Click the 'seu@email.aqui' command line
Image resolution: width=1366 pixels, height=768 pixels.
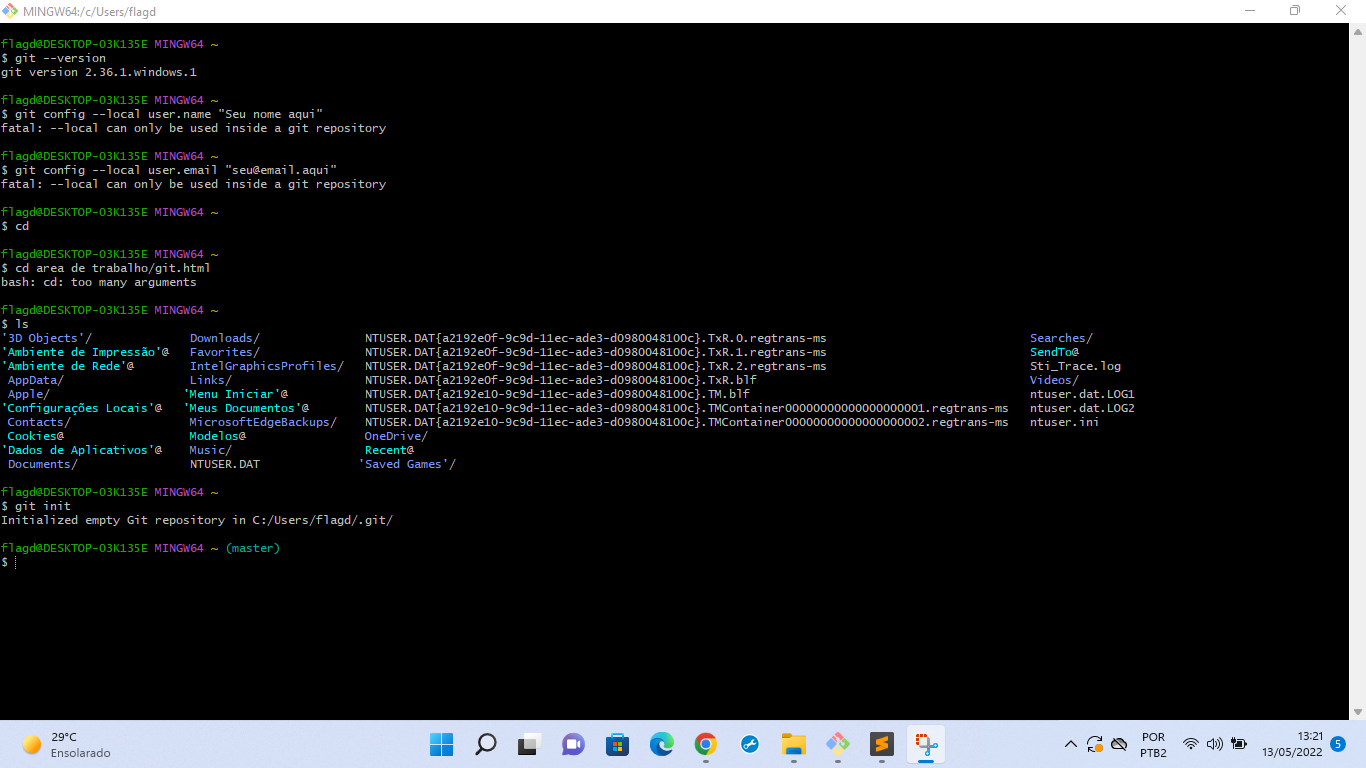(x=169, y=170)
